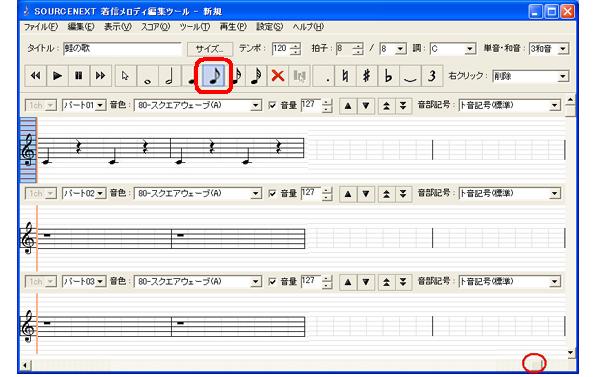Select the sharp sign tool
600x377 pixels.
367,76
